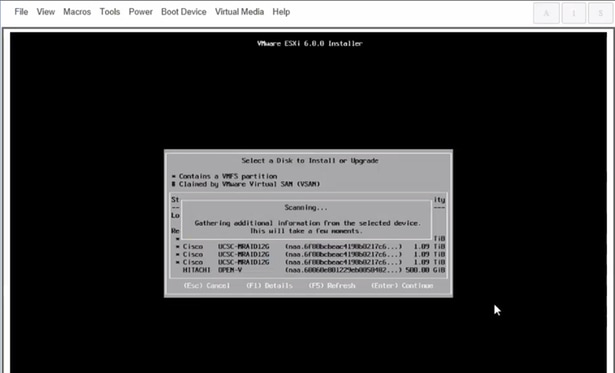Screen dimensions: 615x373
Task: Open the Macros menu
Action: click(77, 12)
